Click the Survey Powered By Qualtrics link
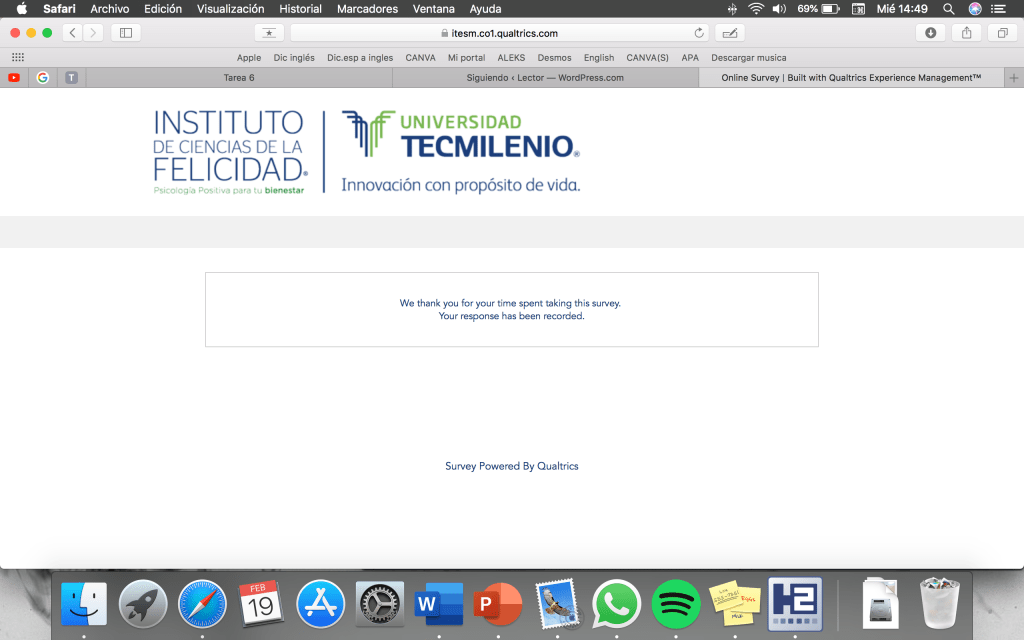The image size is (1024, 640). click(x=511, y=466)
